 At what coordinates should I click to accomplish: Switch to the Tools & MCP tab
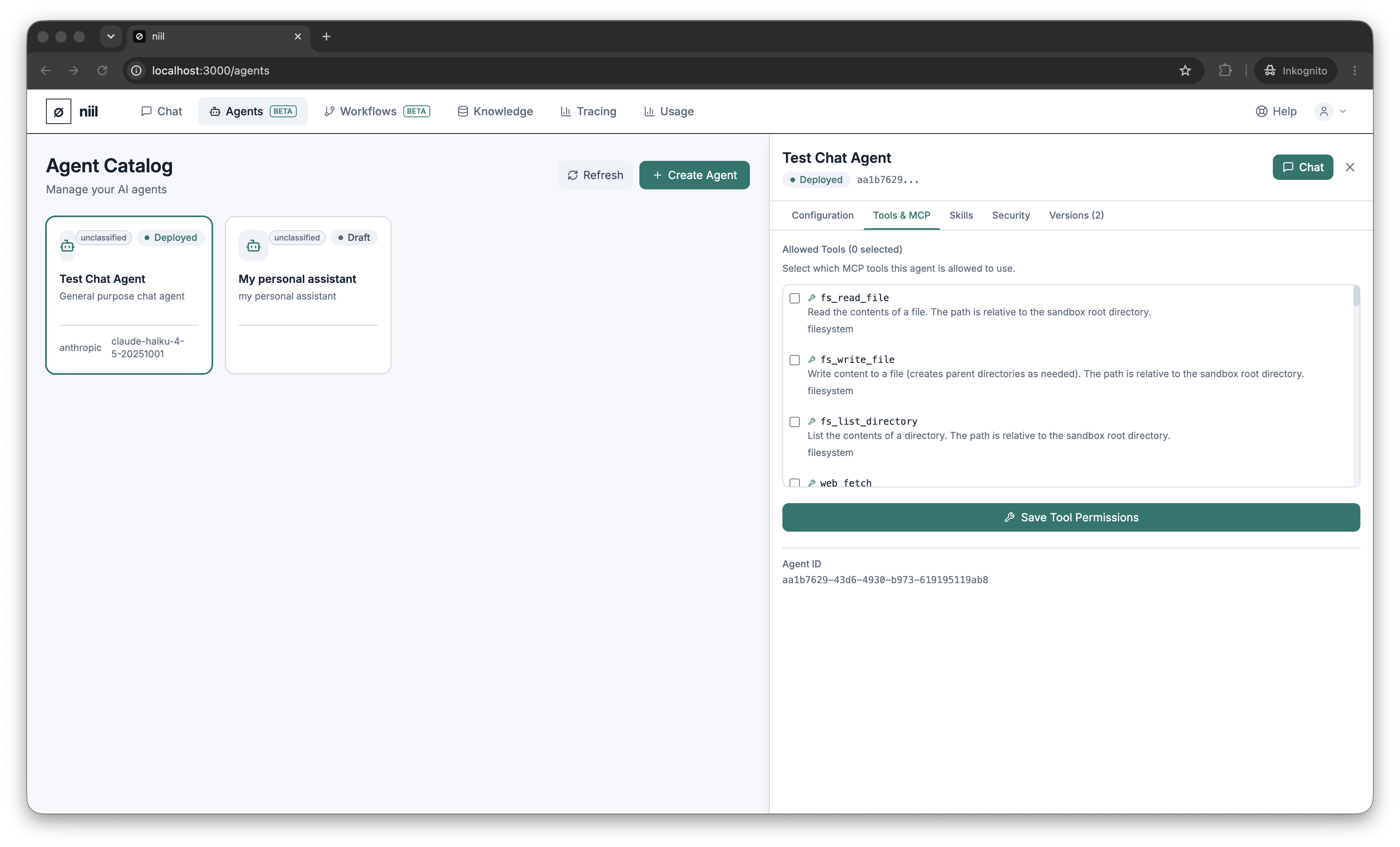(902, 215)
